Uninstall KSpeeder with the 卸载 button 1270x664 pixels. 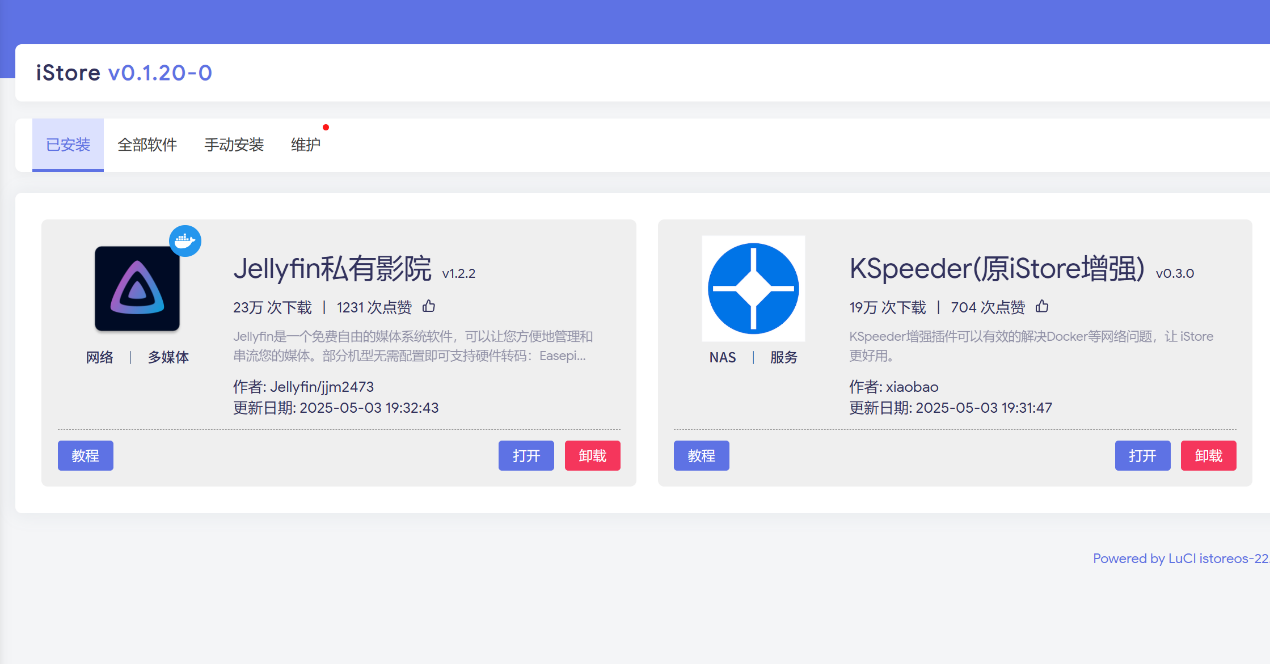[x=1208, y=456]
